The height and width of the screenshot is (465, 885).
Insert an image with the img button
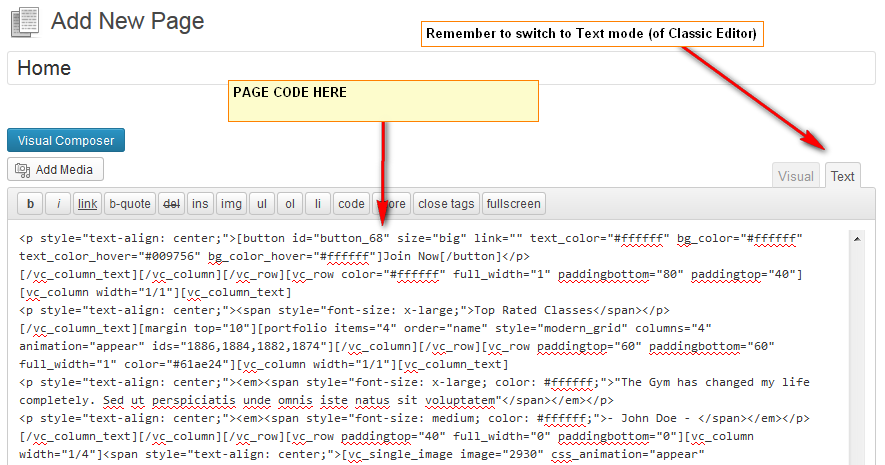pos(231,204)
